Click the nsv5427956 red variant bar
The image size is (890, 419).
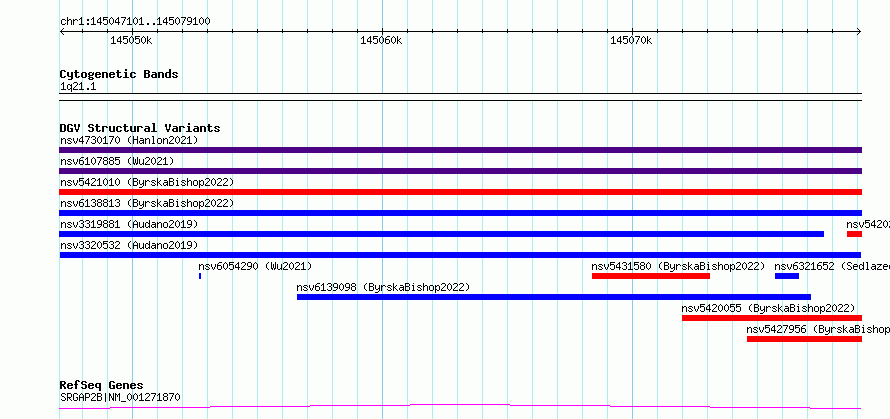point(804,339)
